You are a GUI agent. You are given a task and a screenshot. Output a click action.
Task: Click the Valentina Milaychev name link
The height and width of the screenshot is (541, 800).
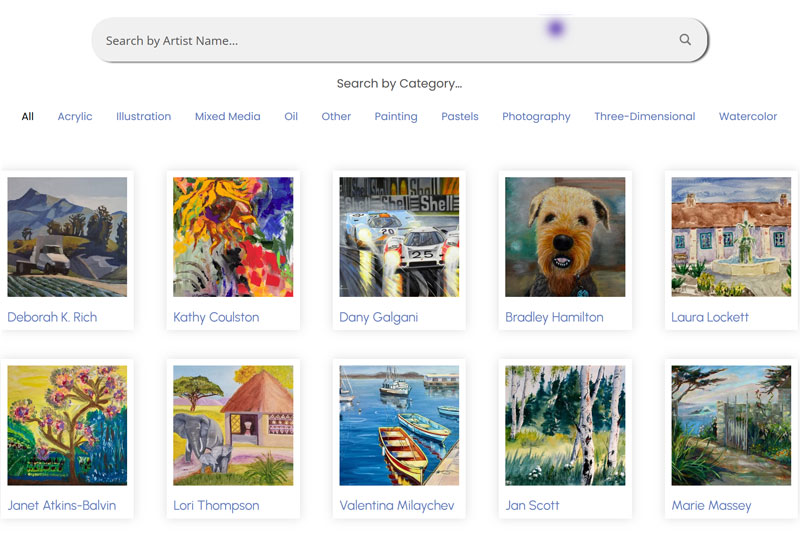(397, 505)
